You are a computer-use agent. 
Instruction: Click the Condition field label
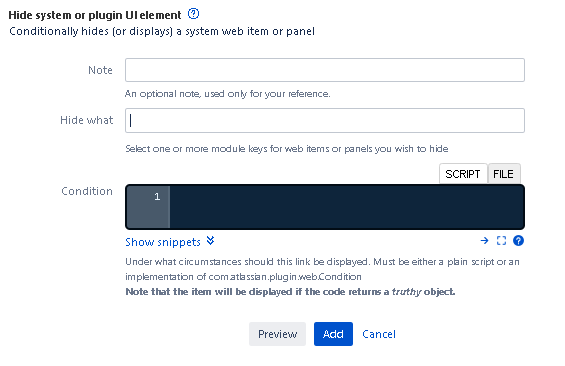tap(87, 191)
